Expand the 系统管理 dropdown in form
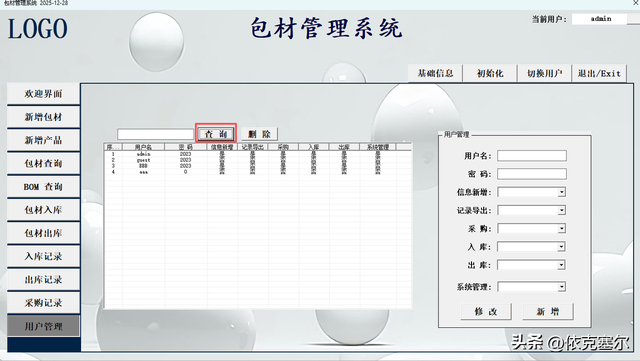The width and height of the screenshot is (640, 361). coord(562,287)
